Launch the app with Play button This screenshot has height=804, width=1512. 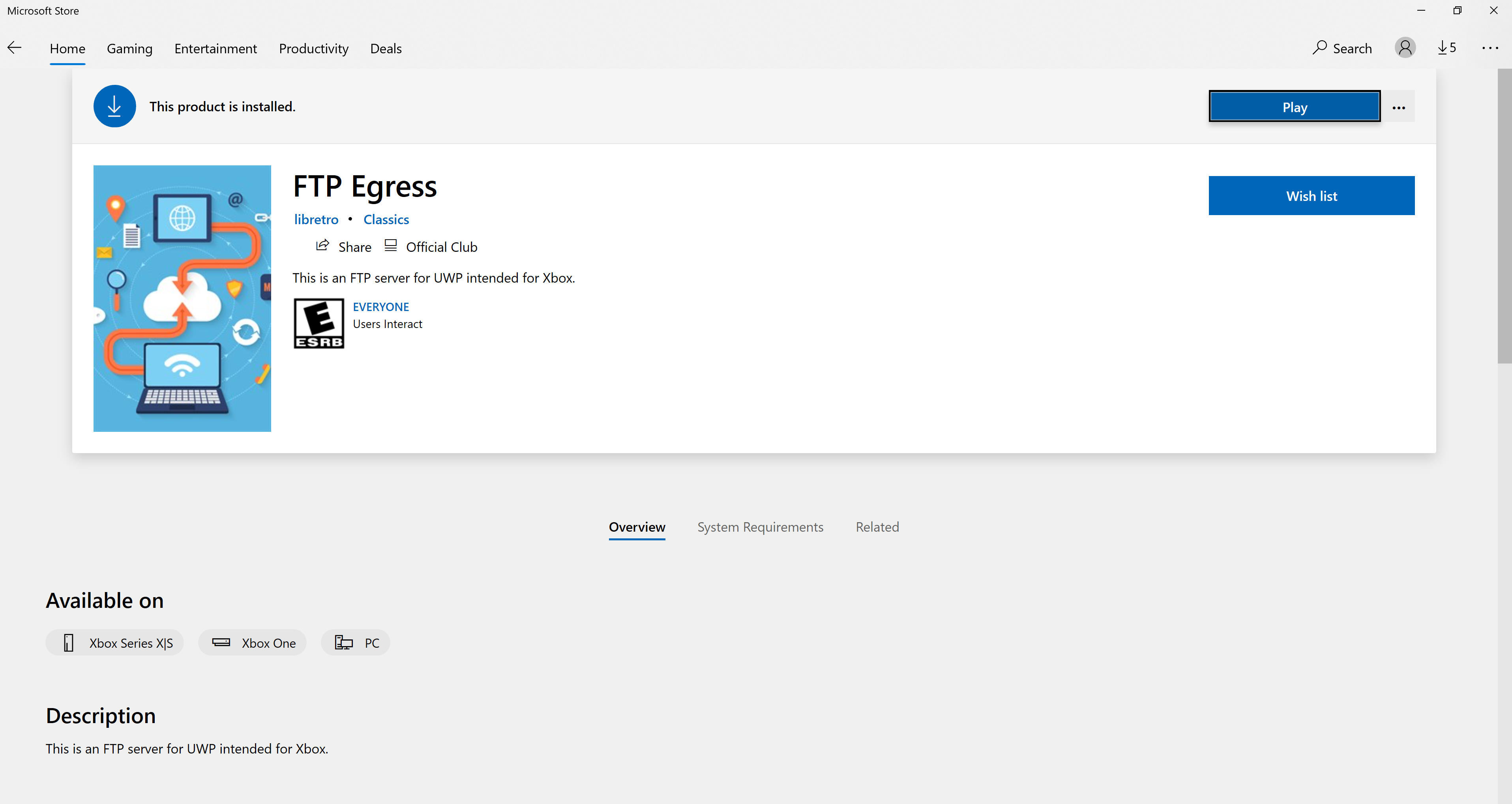(1294, 107)
